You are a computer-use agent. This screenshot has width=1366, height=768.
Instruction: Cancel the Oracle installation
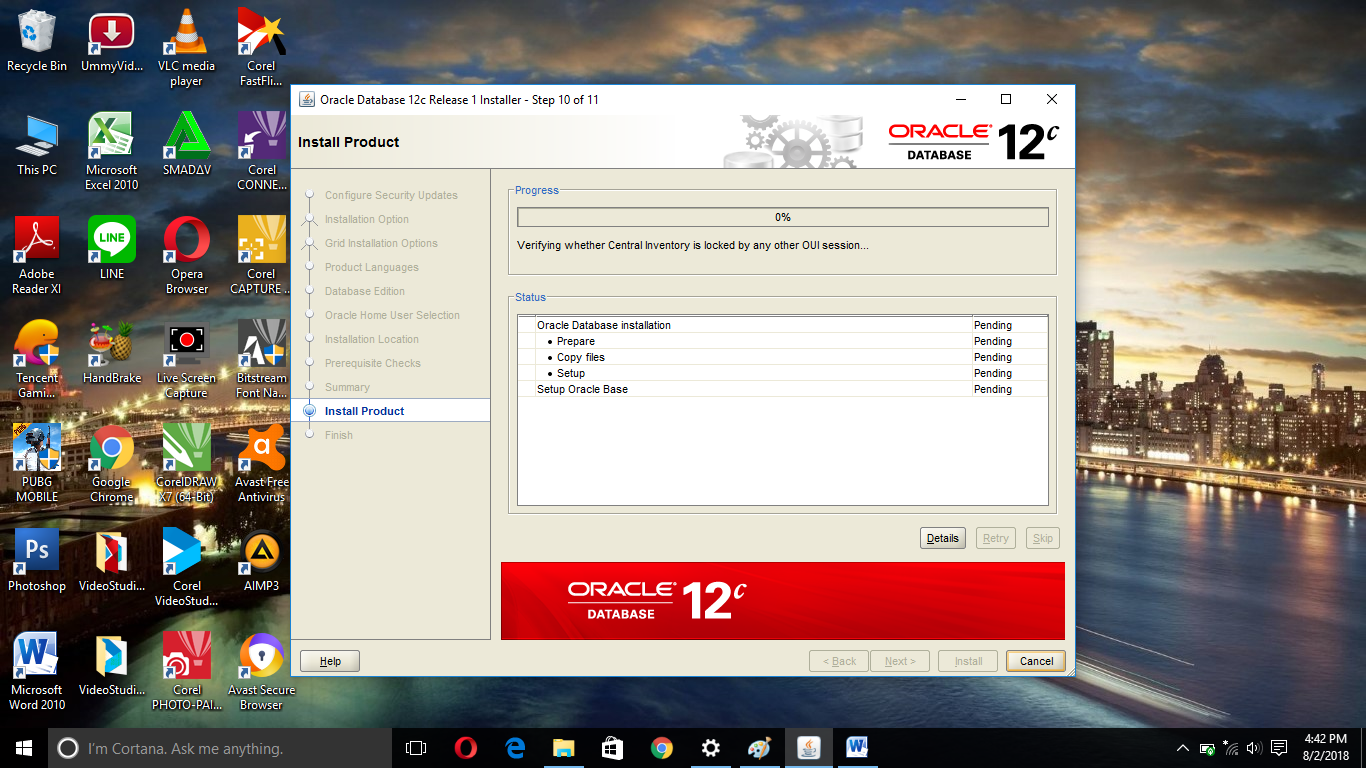pyautogui.click(x=1035, y=660)
